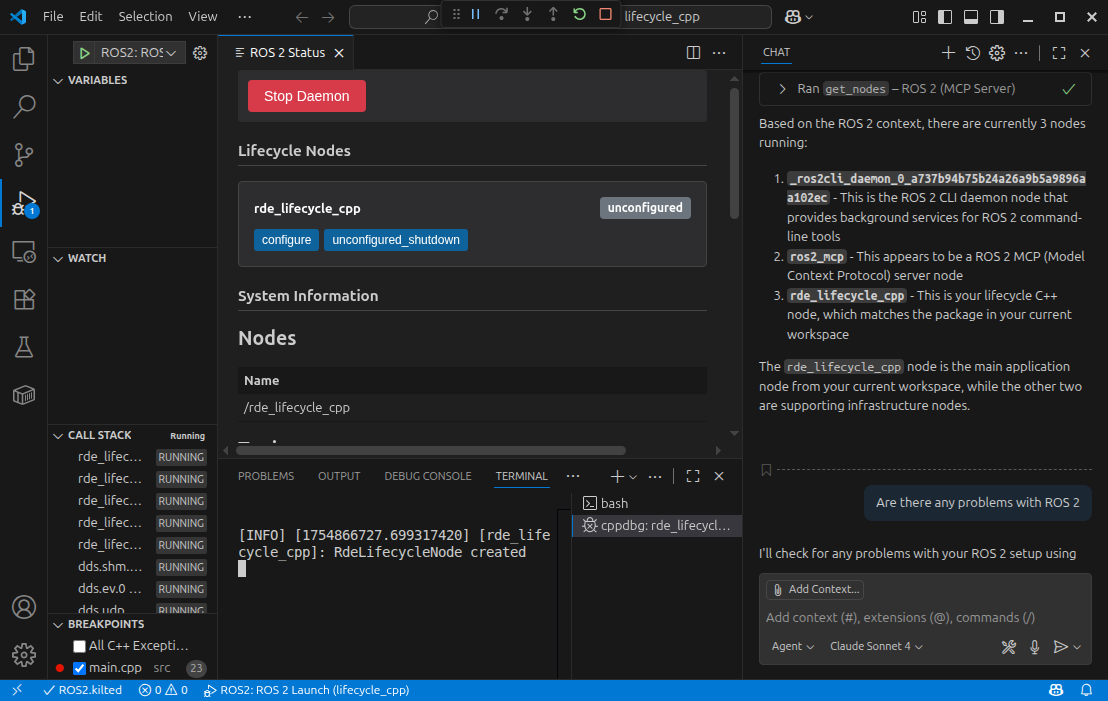The height and width of the screenshot is (701, 1108).
Task: Click Add Context in chat
Action: click(x=815, y=589)
